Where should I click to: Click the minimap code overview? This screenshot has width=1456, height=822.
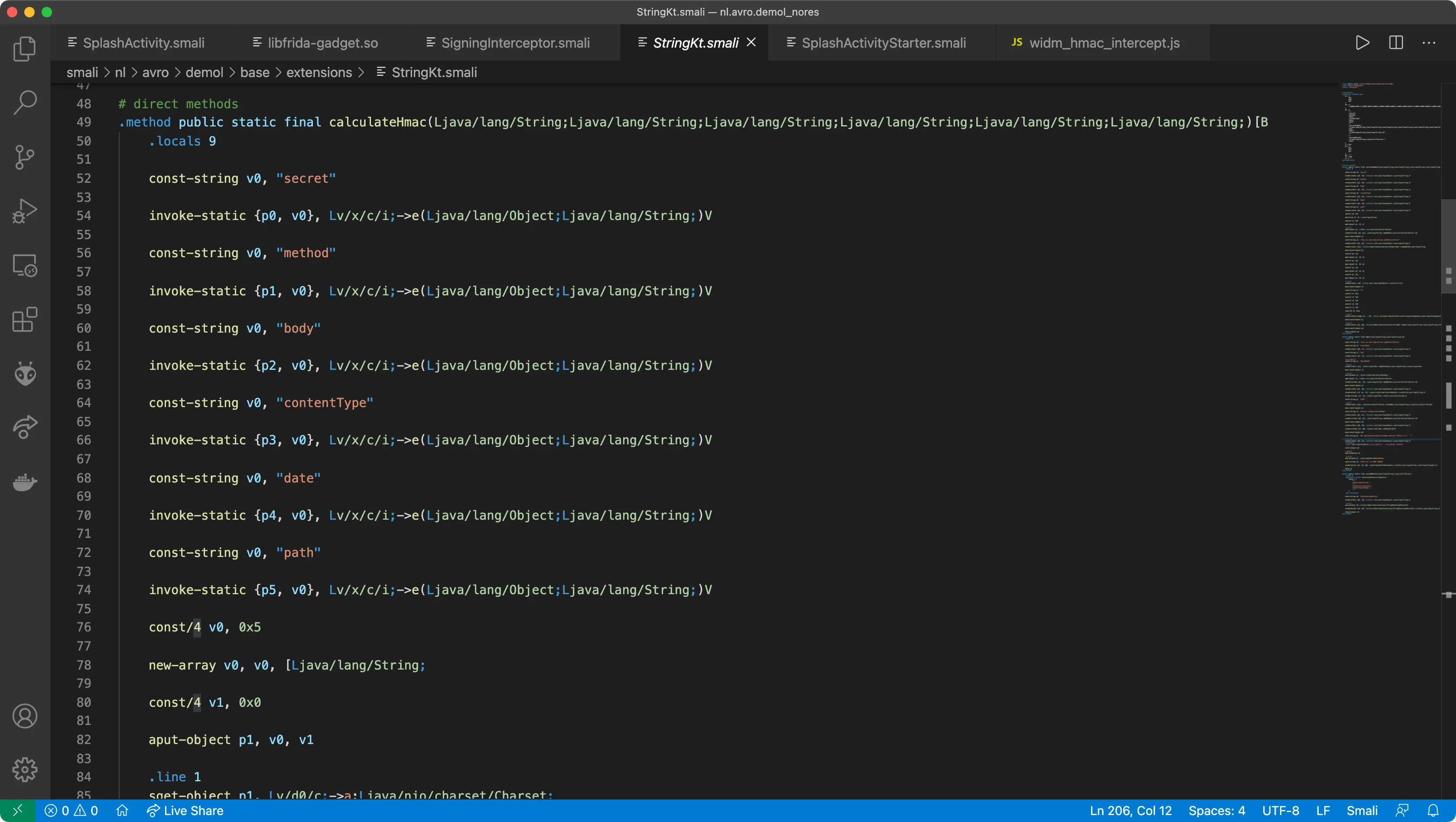[x=1391, y=299]
